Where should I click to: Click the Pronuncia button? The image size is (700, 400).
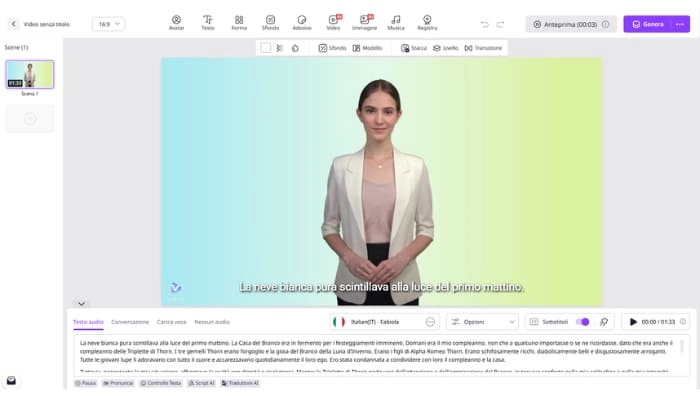click(x=118, y=383)
